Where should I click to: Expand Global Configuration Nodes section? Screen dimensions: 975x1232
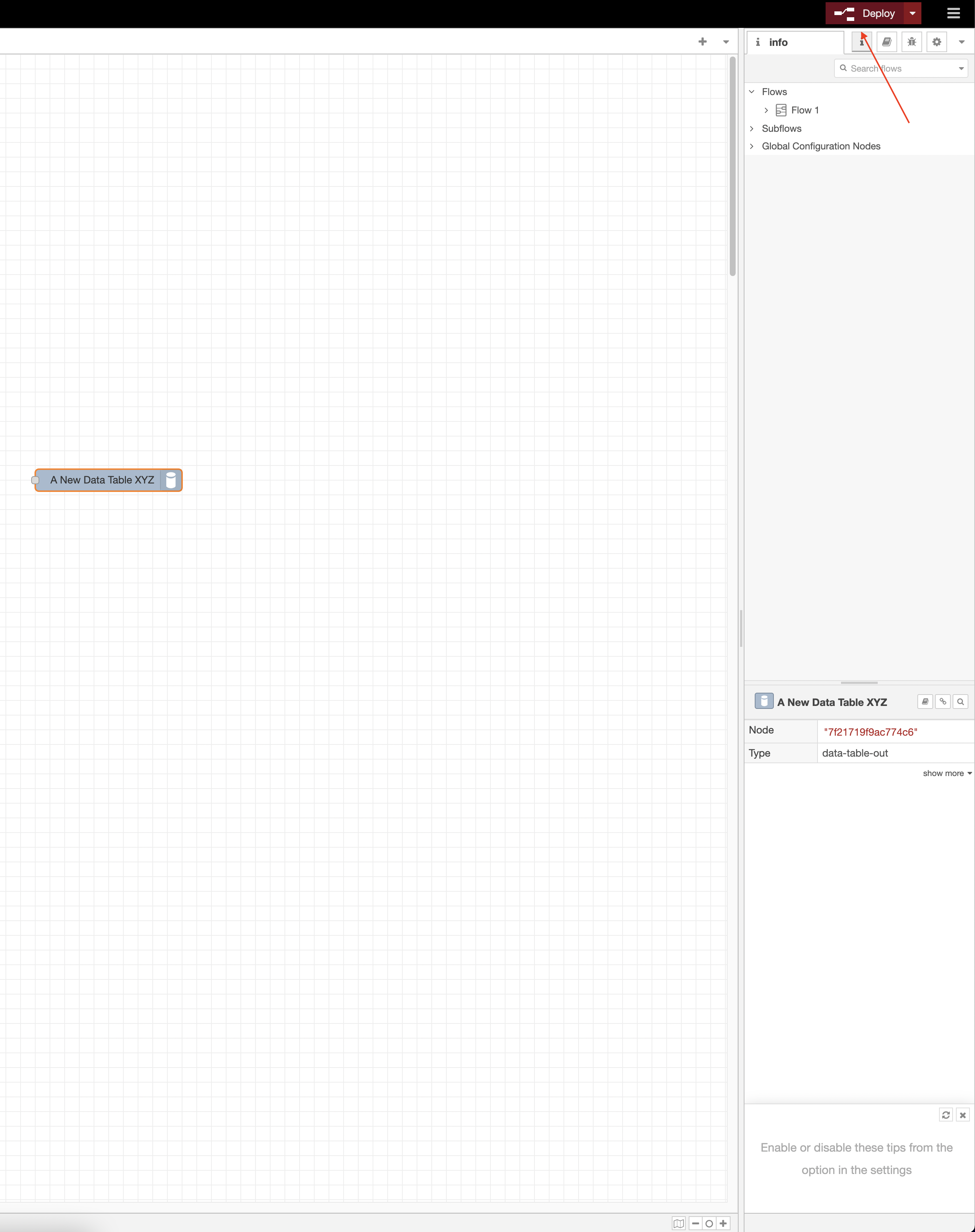point(752,146)
